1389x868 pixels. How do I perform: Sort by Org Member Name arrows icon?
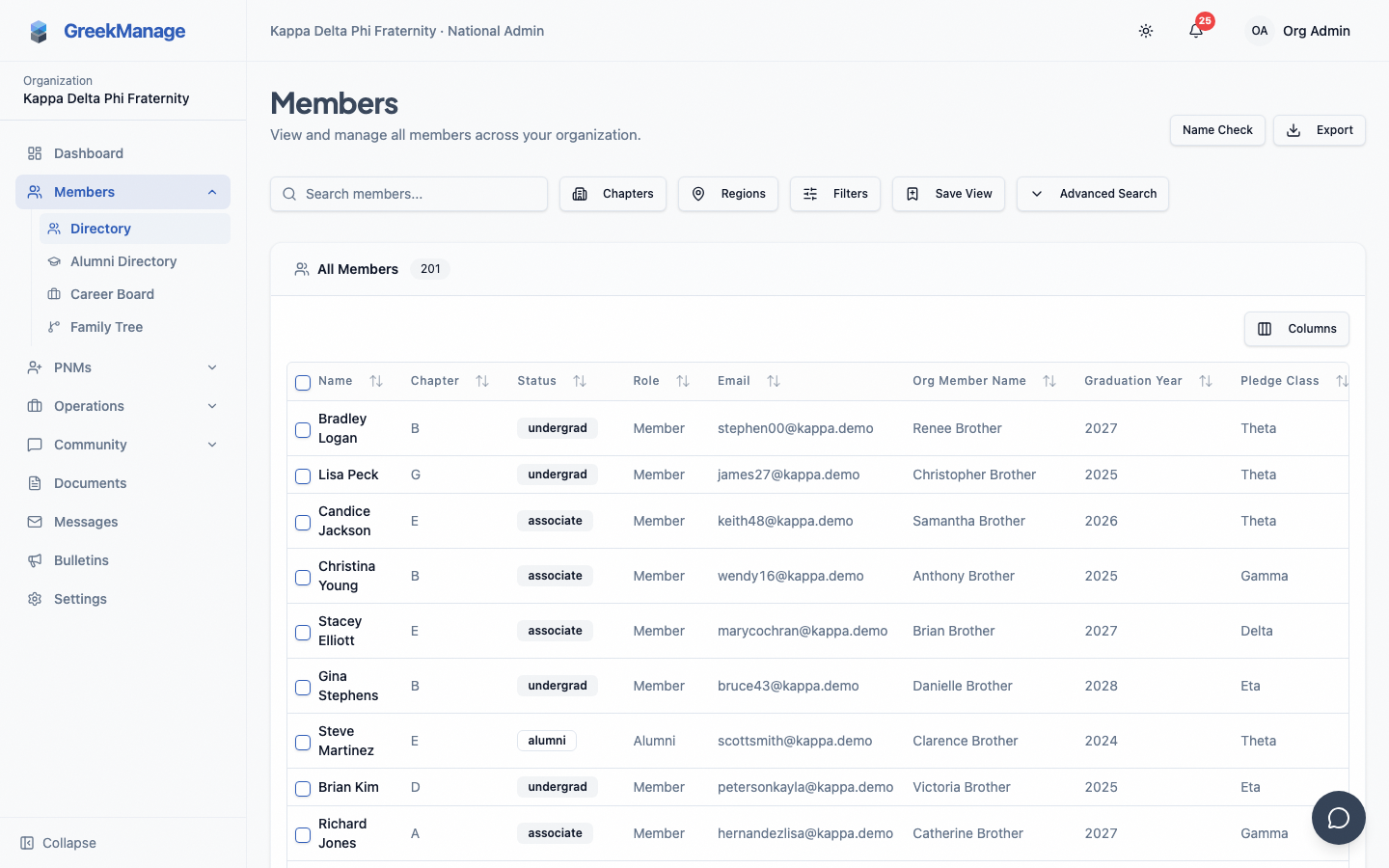click(1049, 381)
